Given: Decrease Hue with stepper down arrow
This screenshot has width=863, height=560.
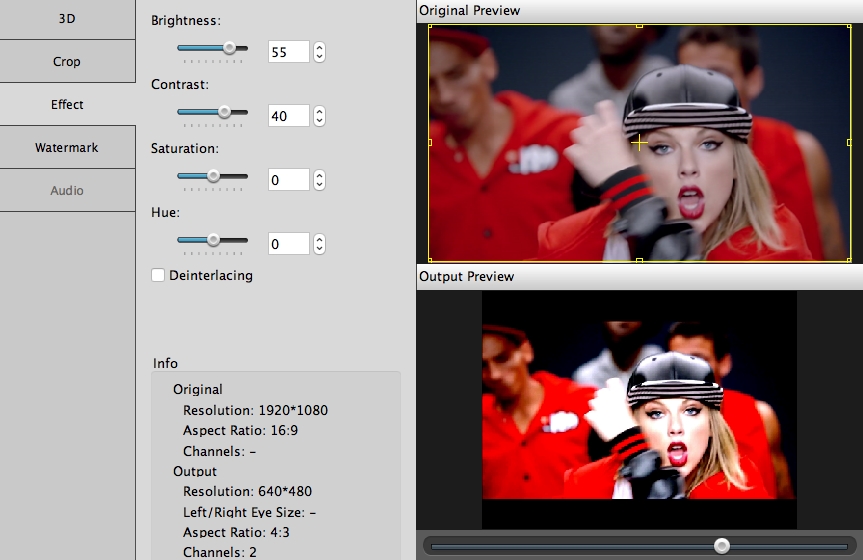Looking at the screenshot, I should (x=319, y=248).
